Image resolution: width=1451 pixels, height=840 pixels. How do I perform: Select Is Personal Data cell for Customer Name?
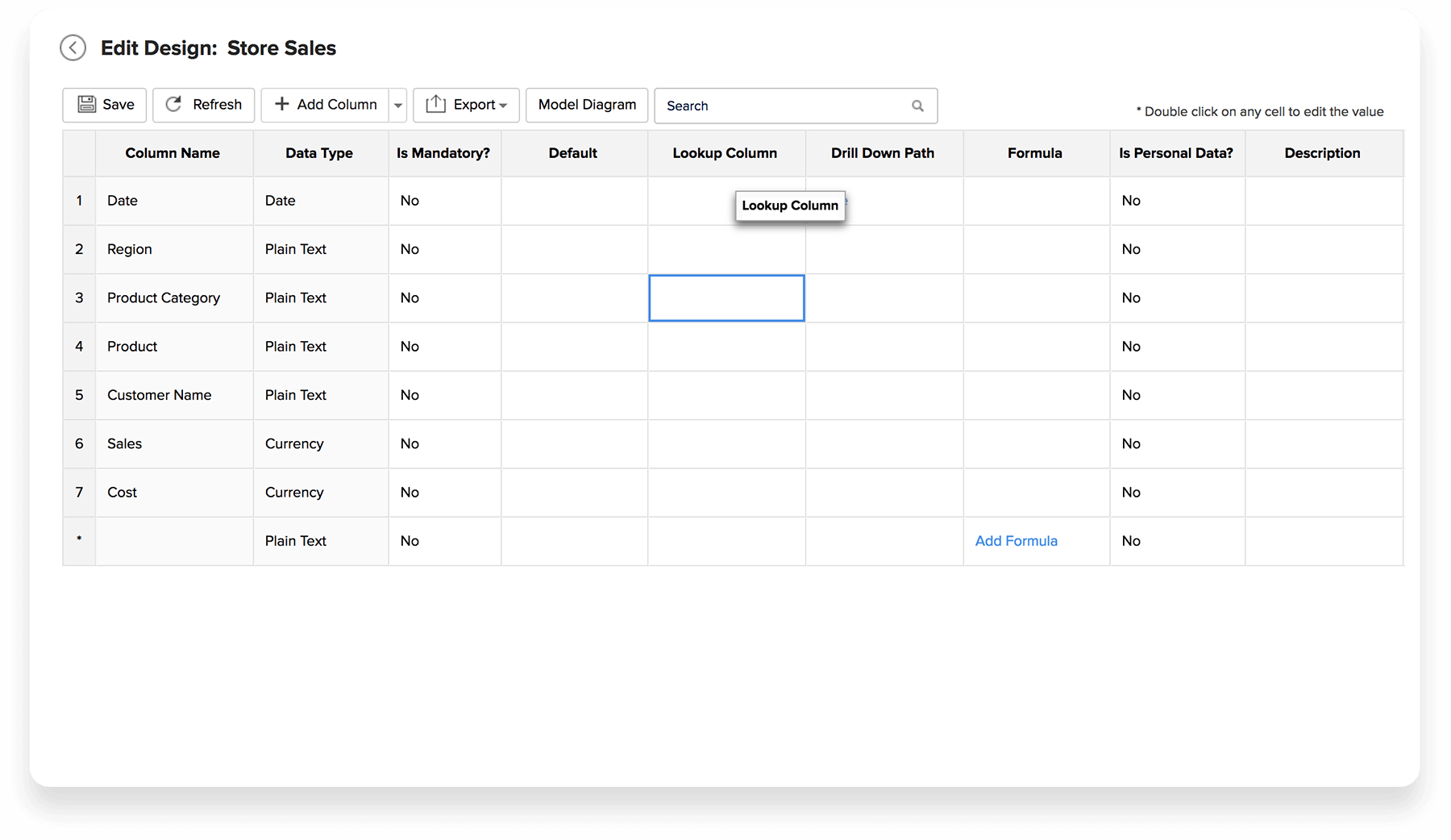point(1176,395)
